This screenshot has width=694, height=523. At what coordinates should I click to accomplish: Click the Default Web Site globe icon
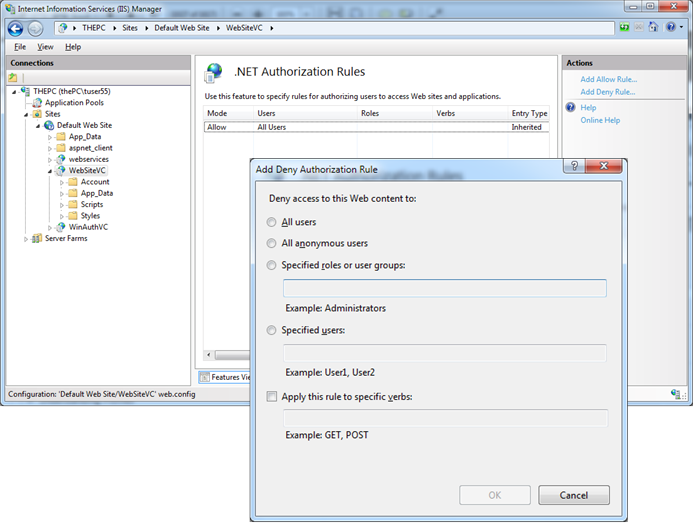tap(49, 125)
